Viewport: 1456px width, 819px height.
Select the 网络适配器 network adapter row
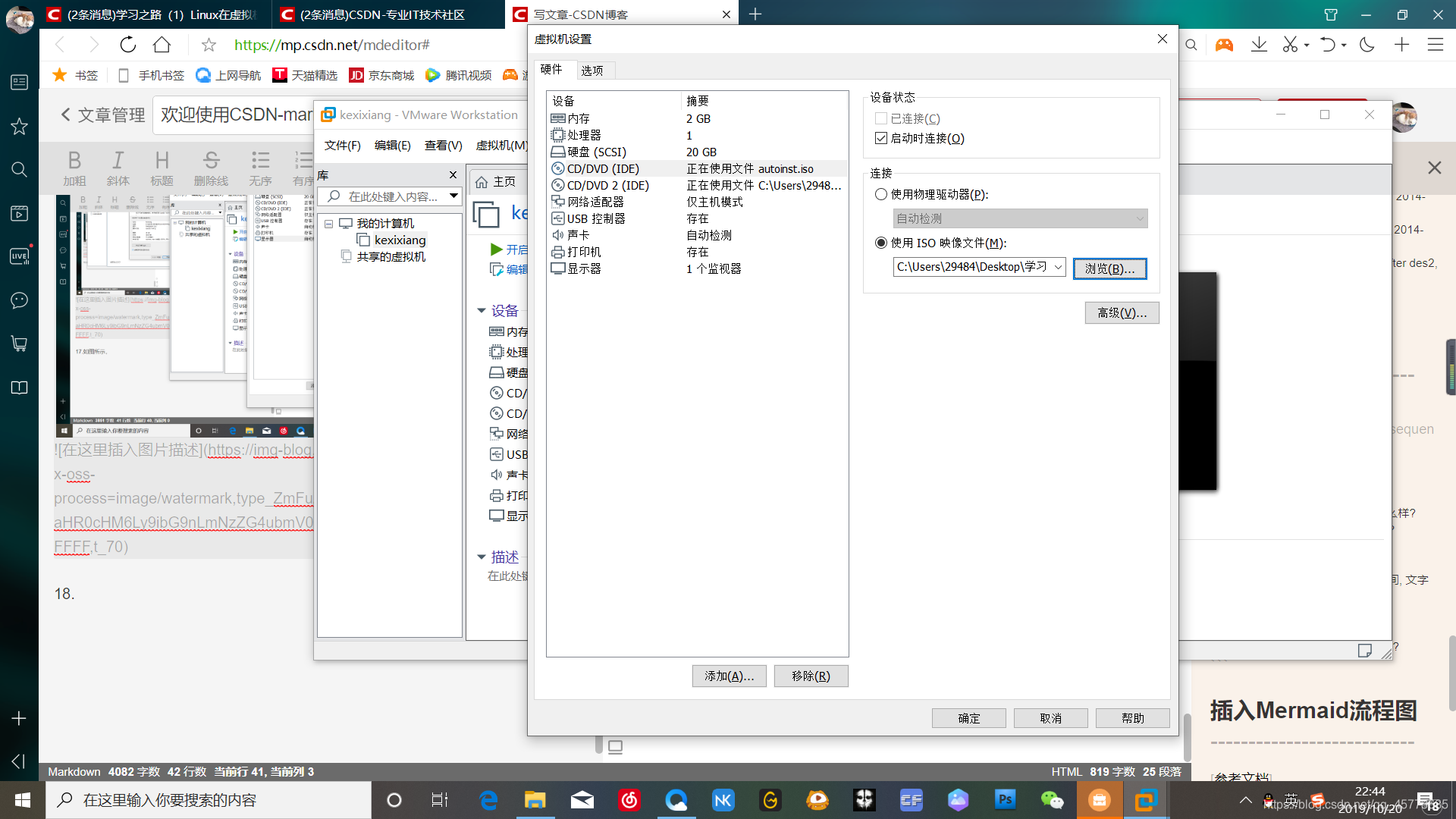697,202
